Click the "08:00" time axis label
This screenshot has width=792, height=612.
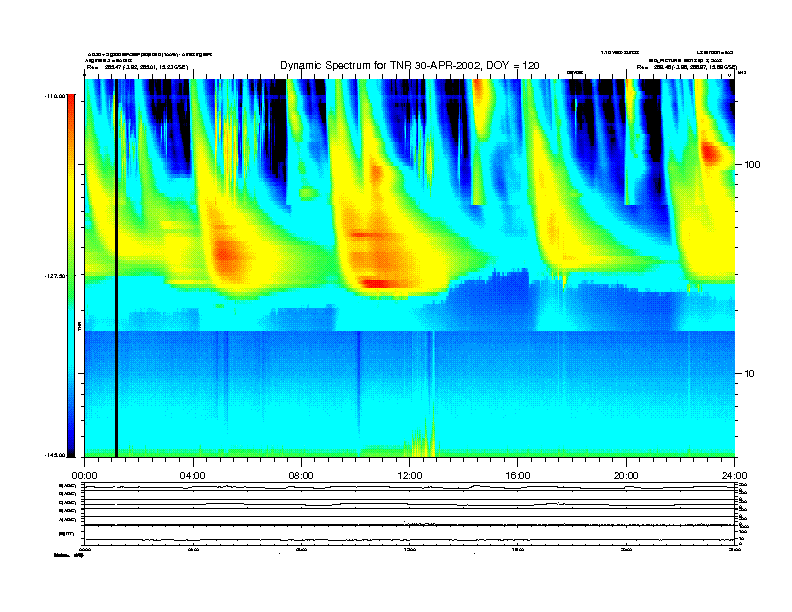click(301, 476)
